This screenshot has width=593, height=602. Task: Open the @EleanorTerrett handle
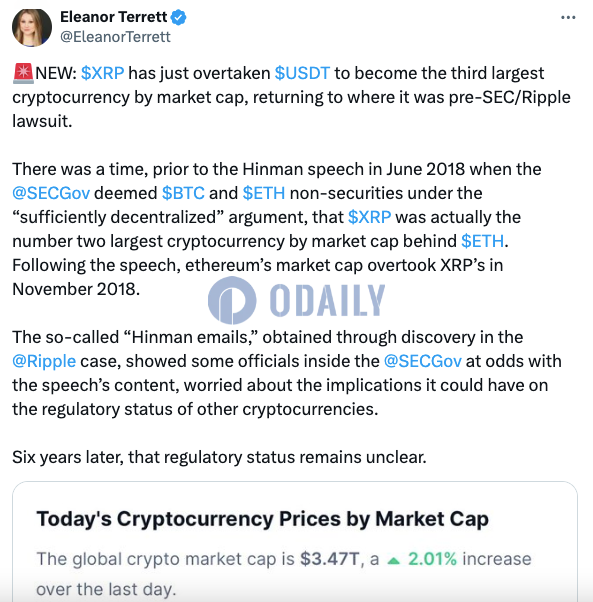tap(115, 37)
